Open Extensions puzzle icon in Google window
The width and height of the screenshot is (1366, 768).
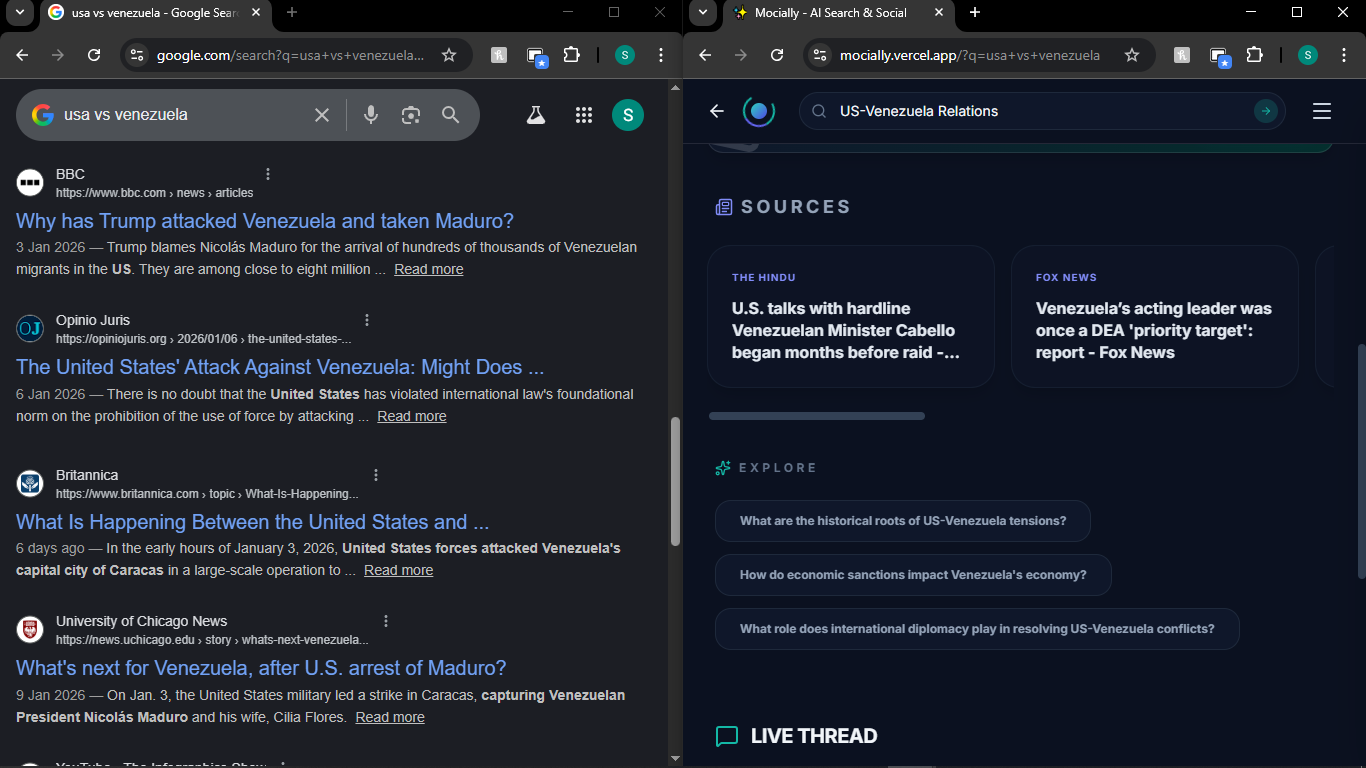coord(572,55)
